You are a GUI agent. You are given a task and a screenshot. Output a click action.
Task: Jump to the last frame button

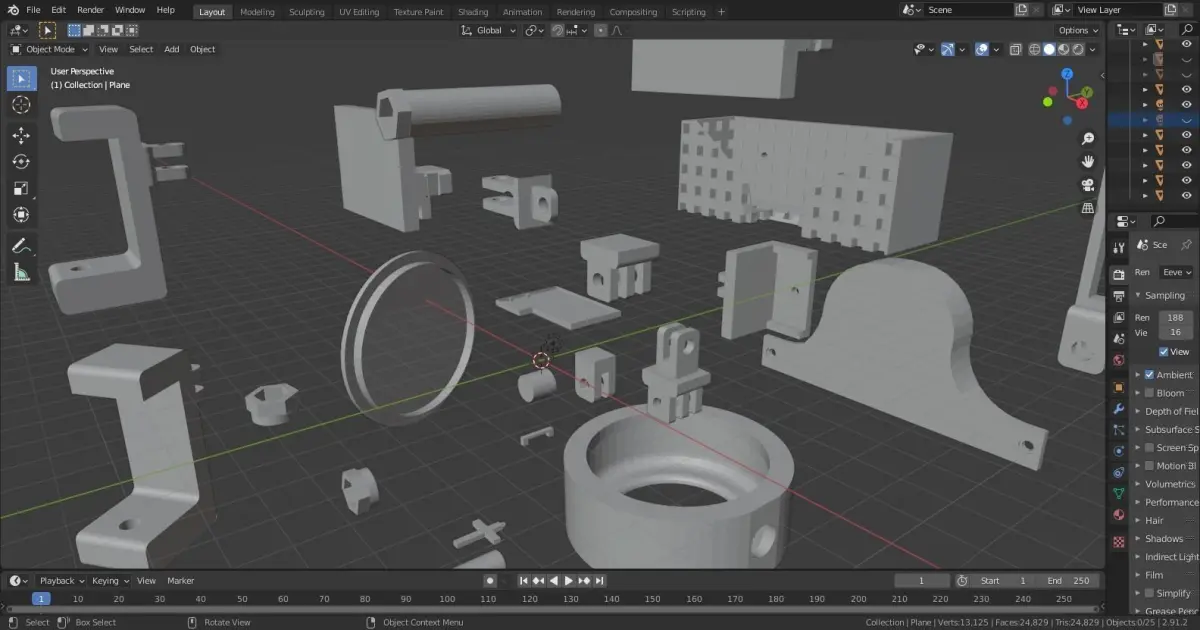(600, 581)
